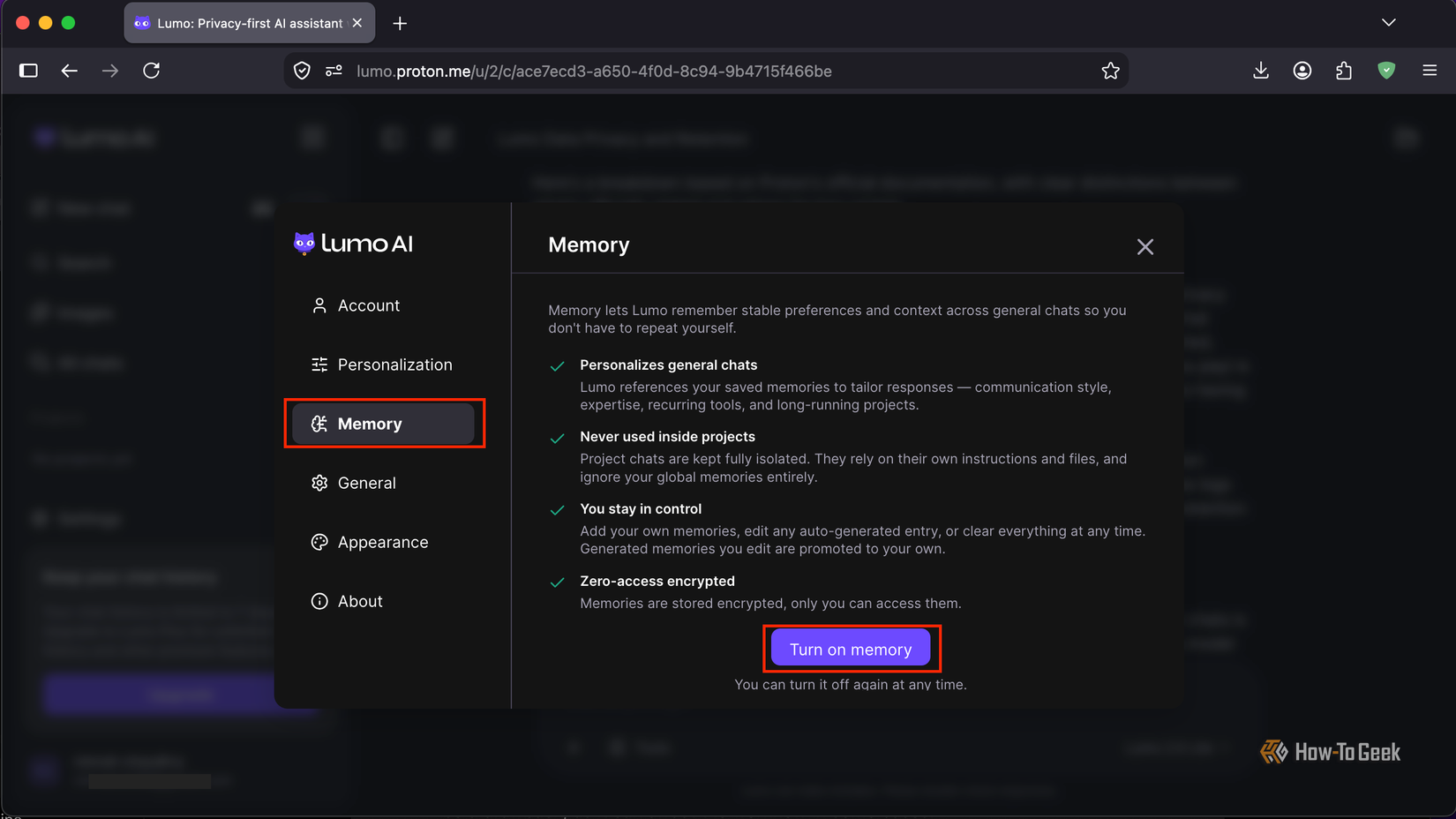Click the Lumo AI cat logo
1456x819 pixels.
(304, 244)
